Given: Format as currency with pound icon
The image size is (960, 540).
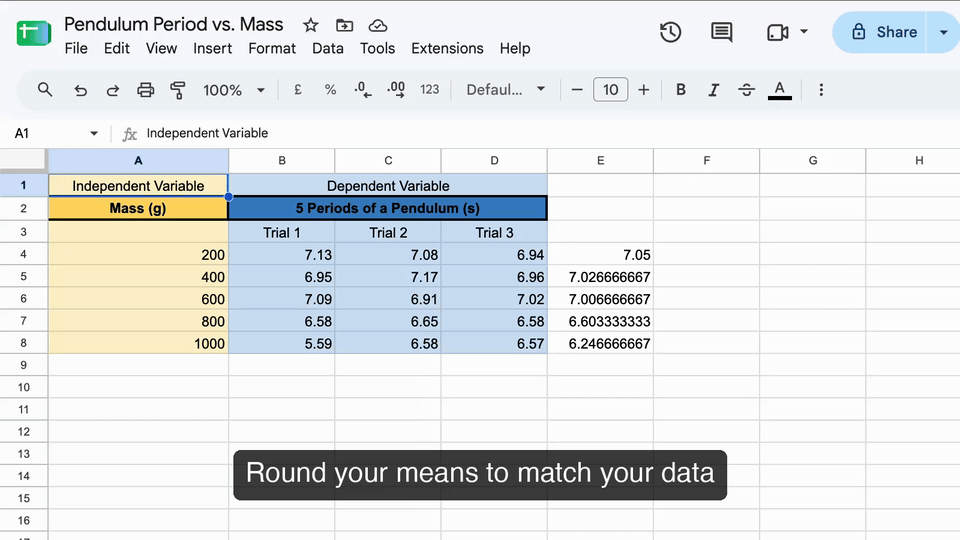Looking at the screenshot, I should coord(298,90).
